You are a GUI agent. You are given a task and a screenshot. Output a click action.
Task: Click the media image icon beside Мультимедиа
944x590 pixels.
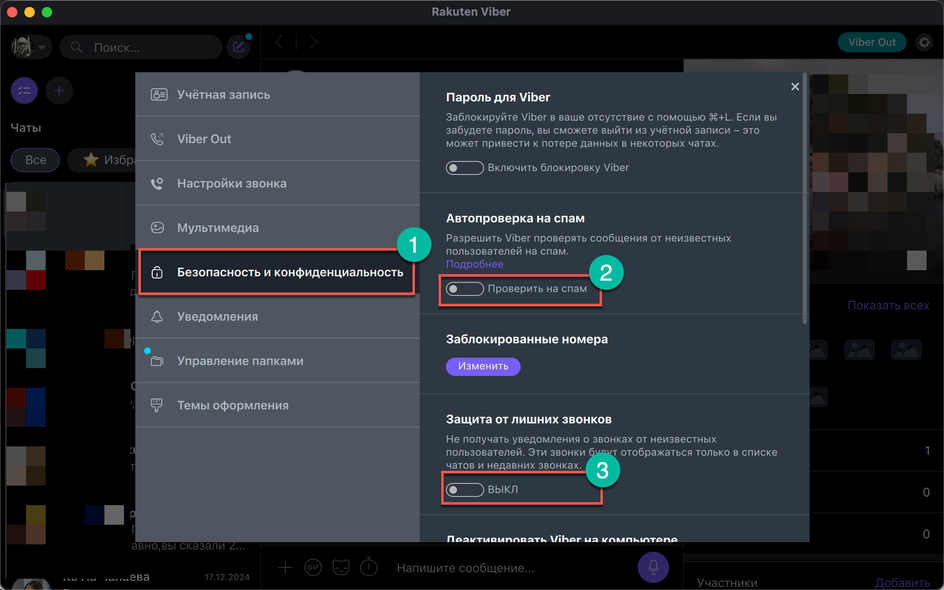point(157,228)
